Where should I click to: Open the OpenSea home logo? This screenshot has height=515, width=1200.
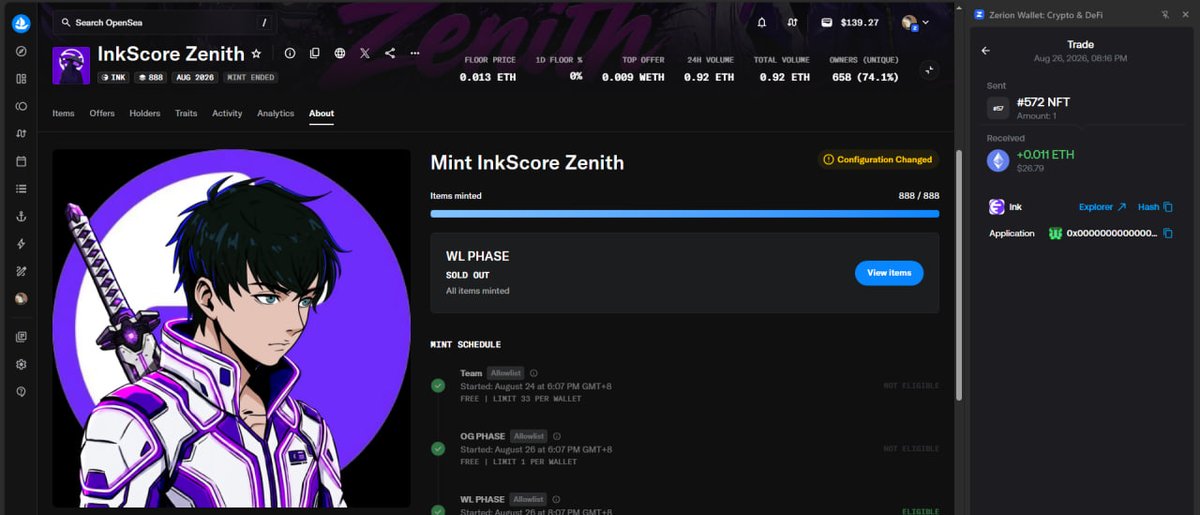tap(21, 23)
